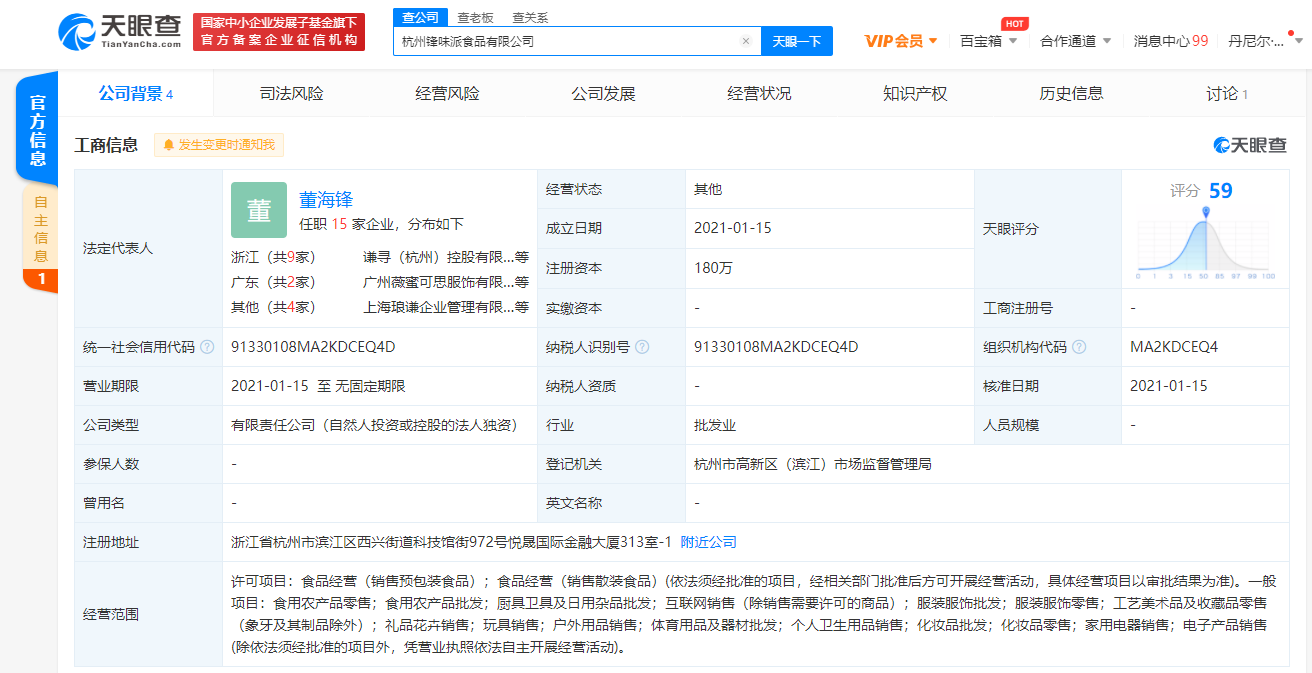Switch to the 知识产权 tab

tap(915, 94)
